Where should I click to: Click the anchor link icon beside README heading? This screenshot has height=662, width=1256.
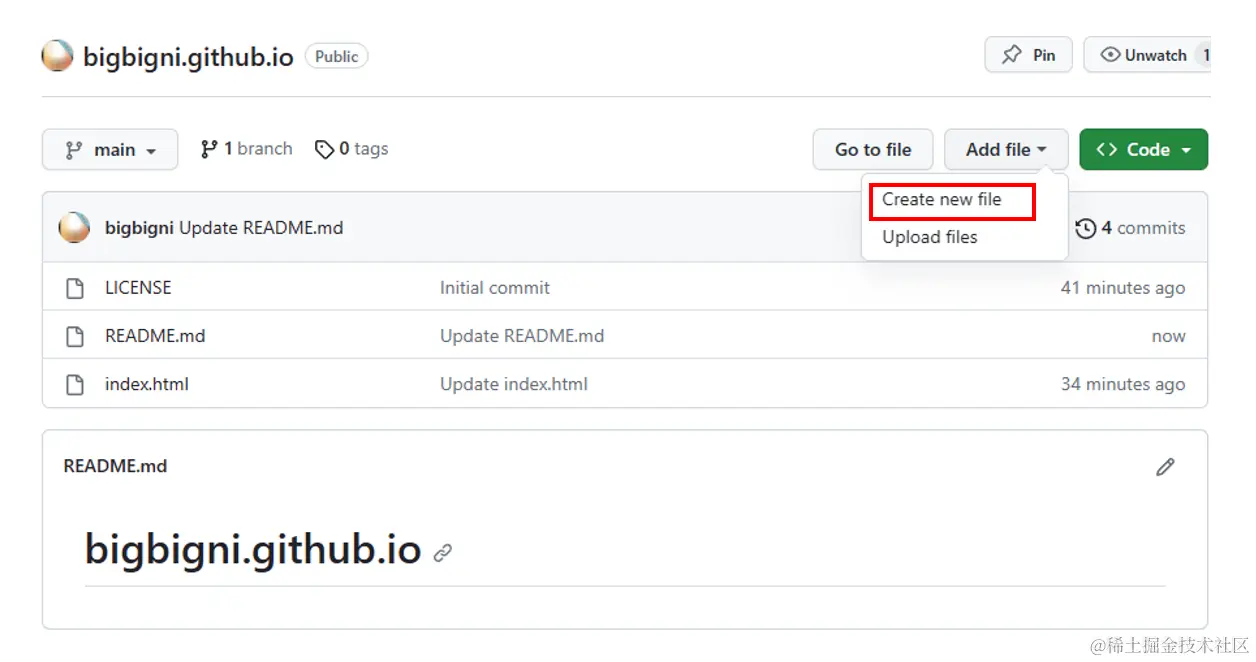coord(443,553)
